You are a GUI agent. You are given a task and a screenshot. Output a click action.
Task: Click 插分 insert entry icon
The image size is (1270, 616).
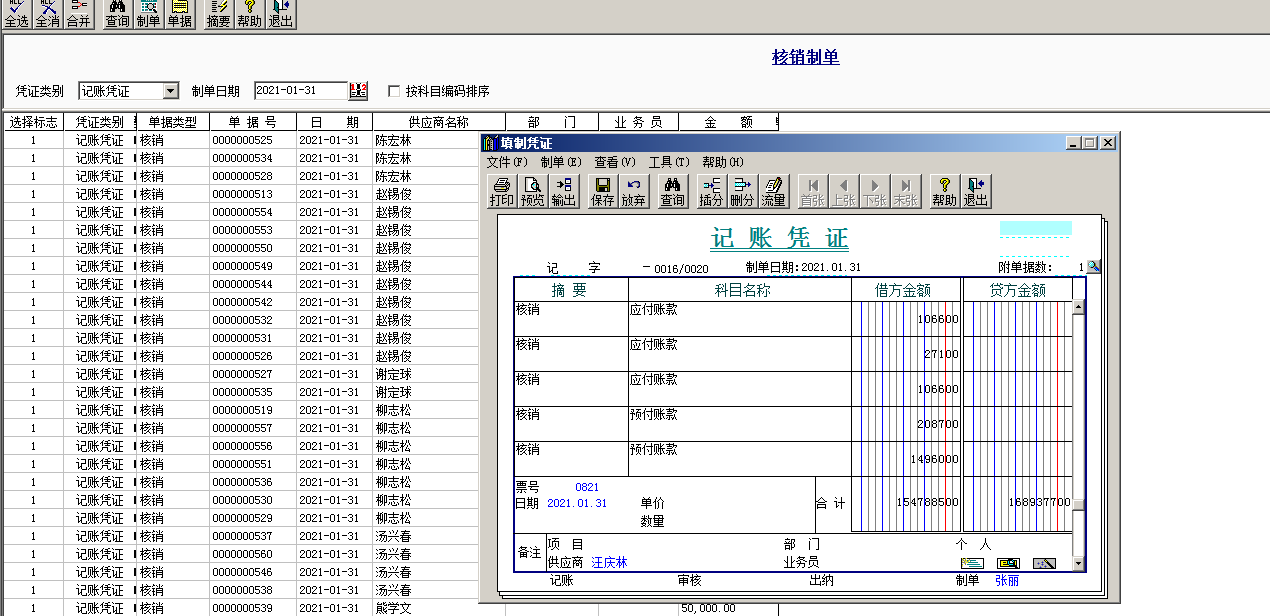711,192
